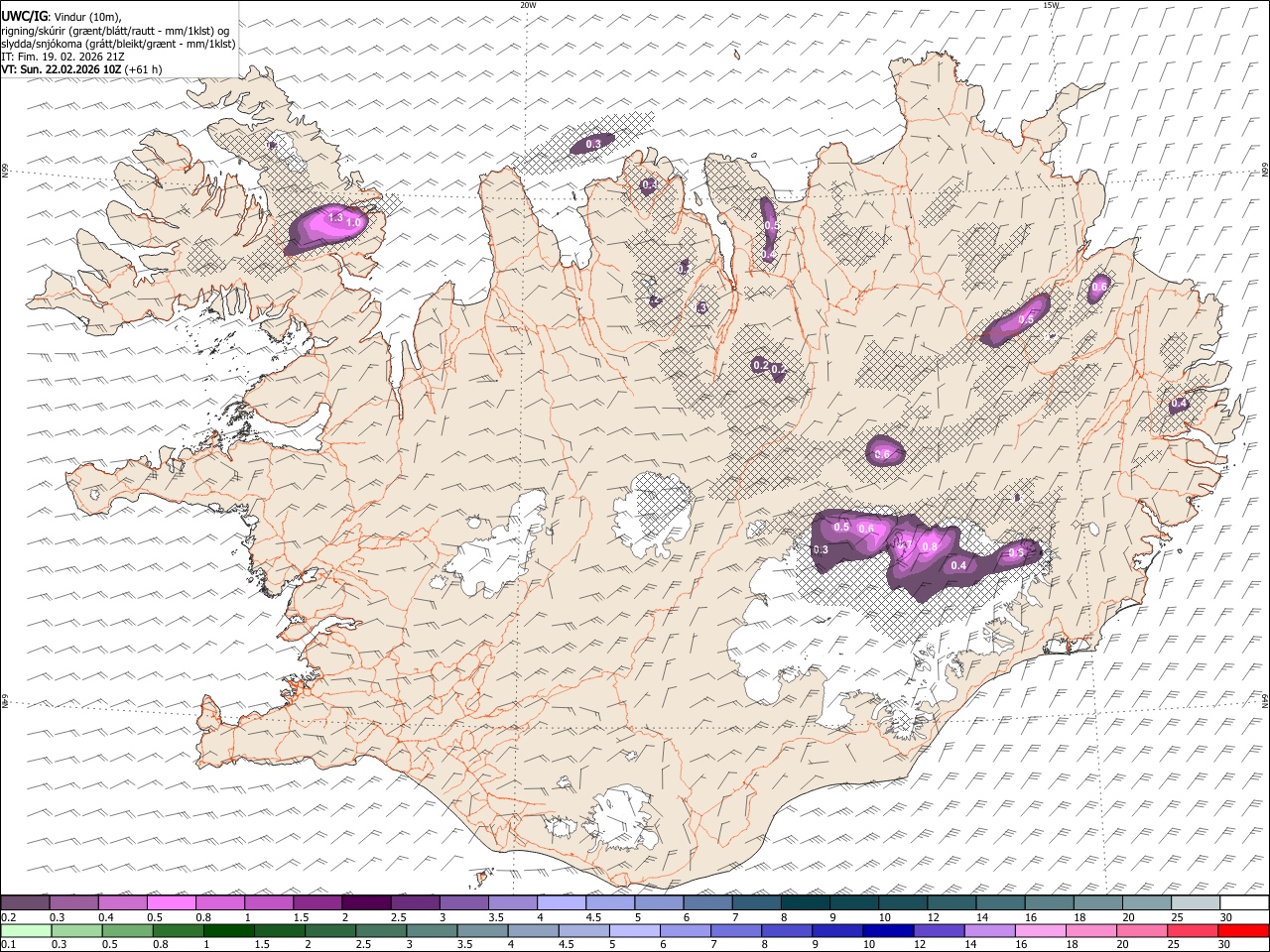Click the 0.8 value in the southeast snow band
Image resolution: width=1270 pixels, height=952 pixels.
click(930, 546)
